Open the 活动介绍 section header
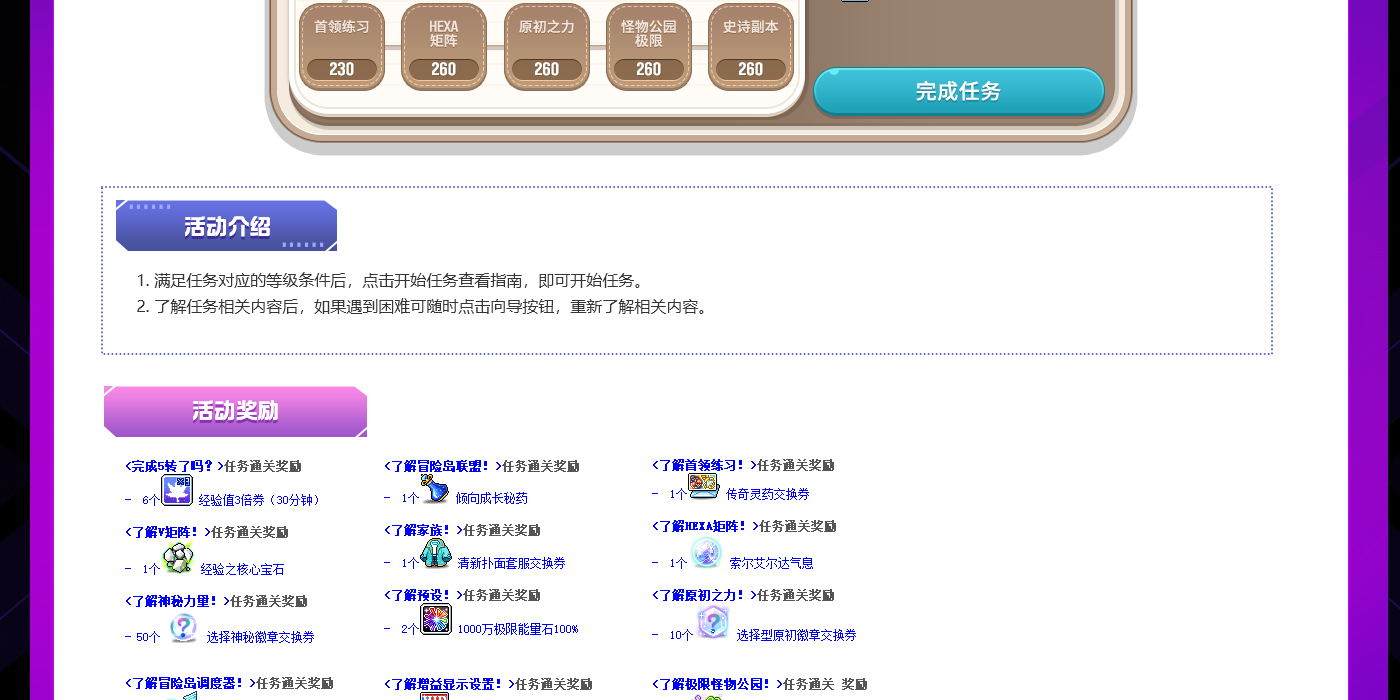Image resolution: width=1400 pixels, height=700 pixels. 226,226
